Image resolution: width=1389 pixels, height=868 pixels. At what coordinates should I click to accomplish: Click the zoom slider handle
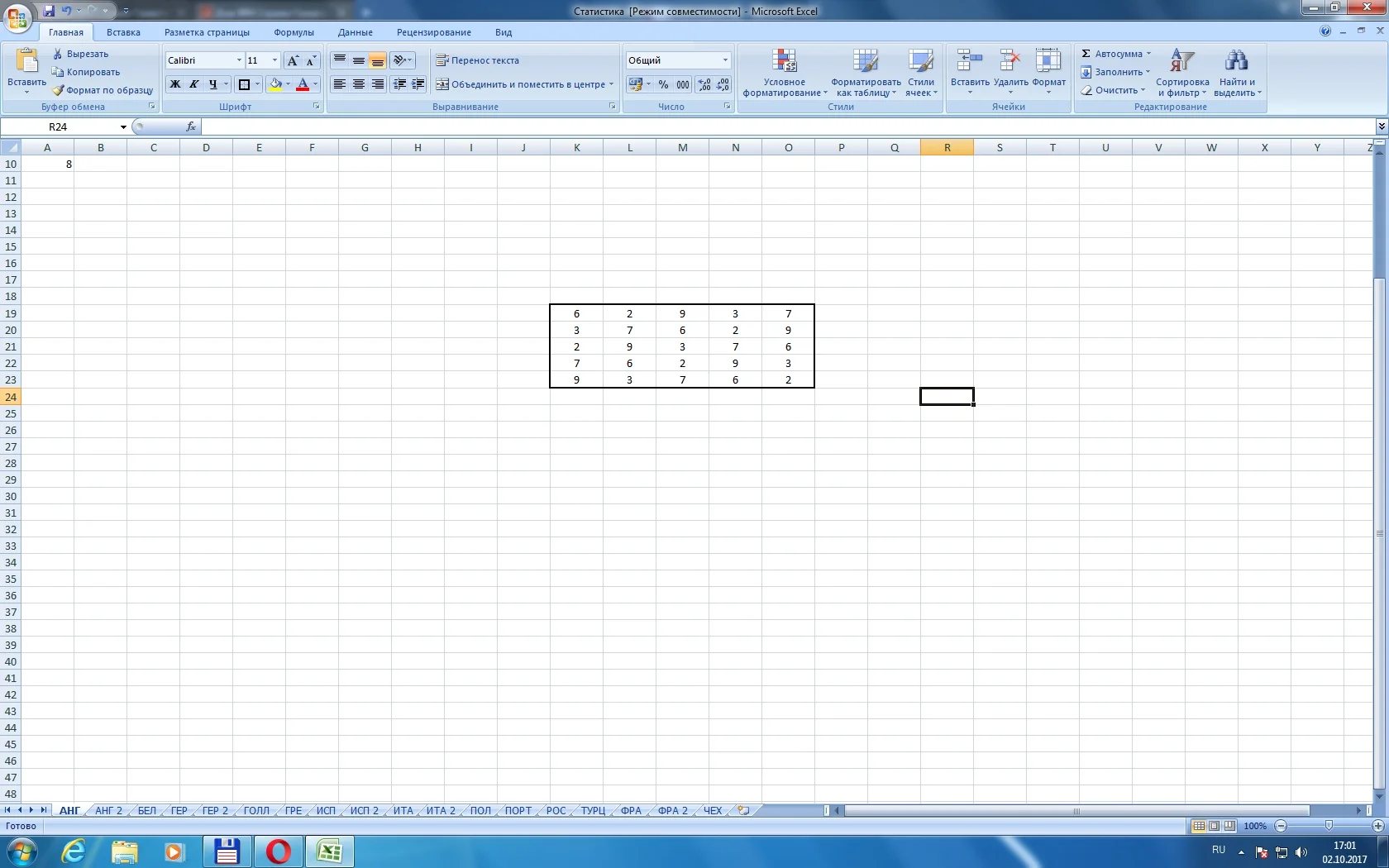pos(1329,826)
